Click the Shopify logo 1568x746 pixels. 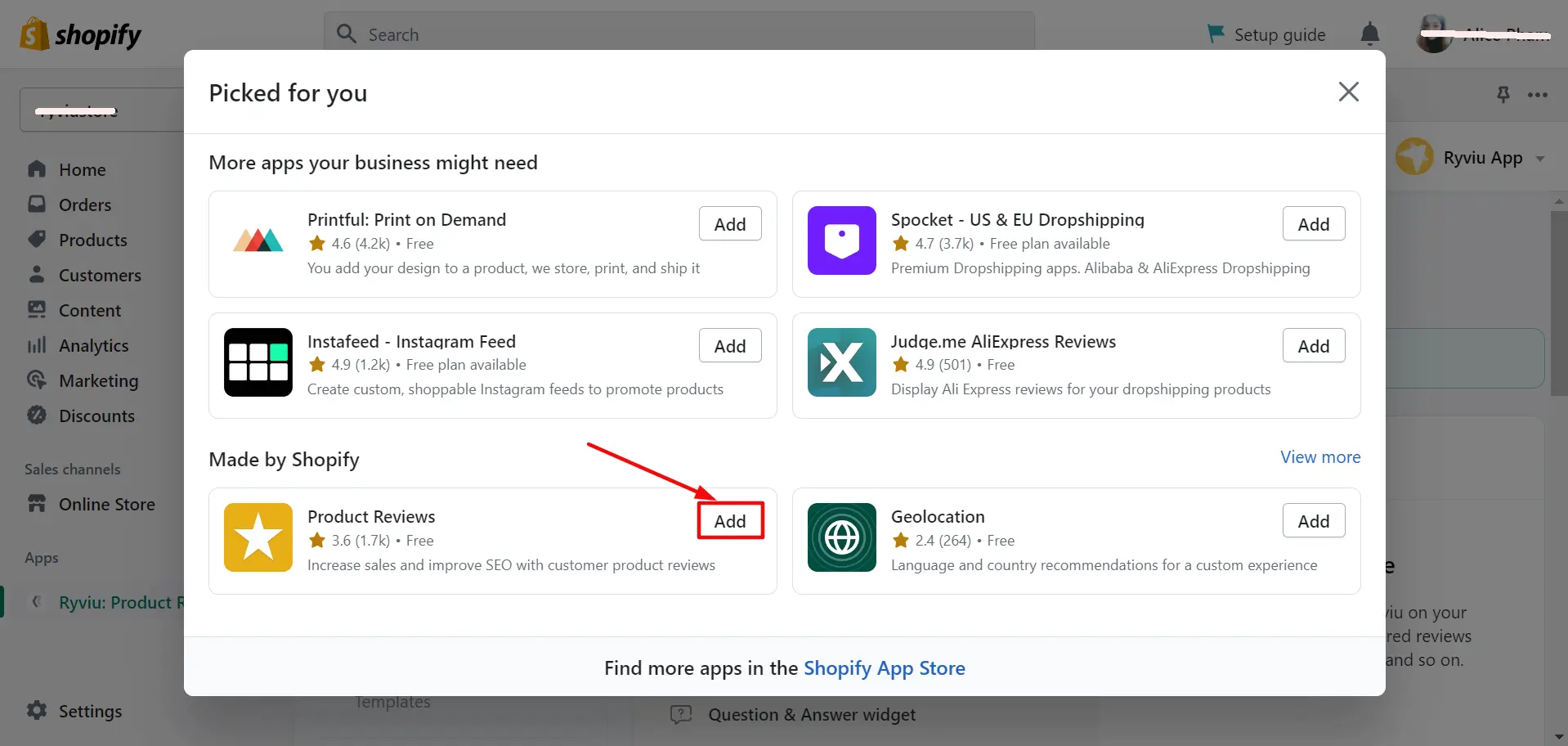coord(80,34)
